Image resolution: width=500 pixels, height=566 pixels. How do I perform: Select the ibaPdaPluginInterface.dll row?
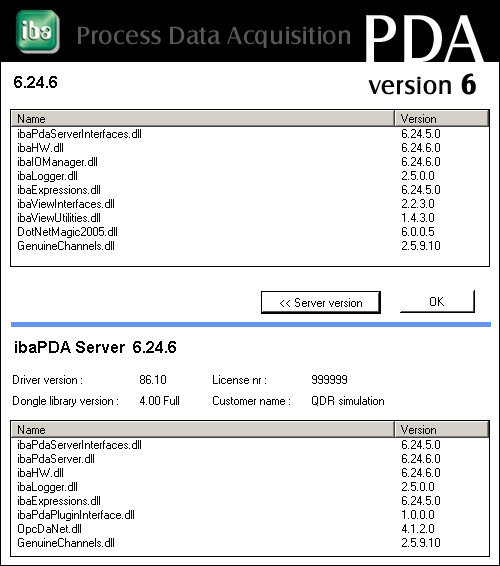[x=250, y=515]
